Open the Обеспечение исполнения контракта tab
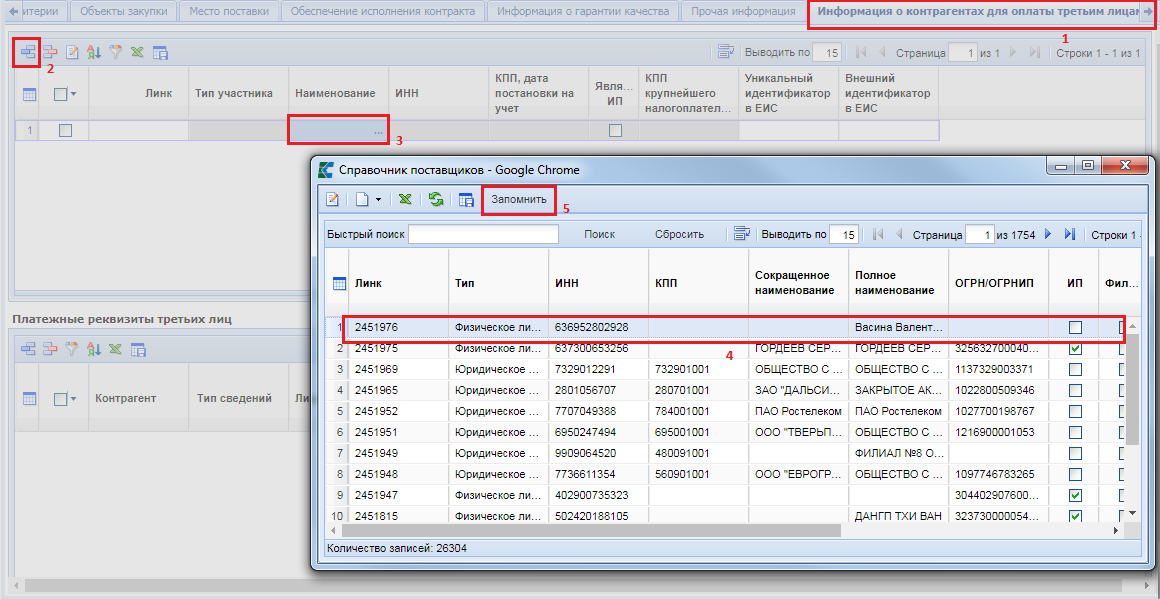This screenshot has height=599, width=1160. (x=383, y=11)
